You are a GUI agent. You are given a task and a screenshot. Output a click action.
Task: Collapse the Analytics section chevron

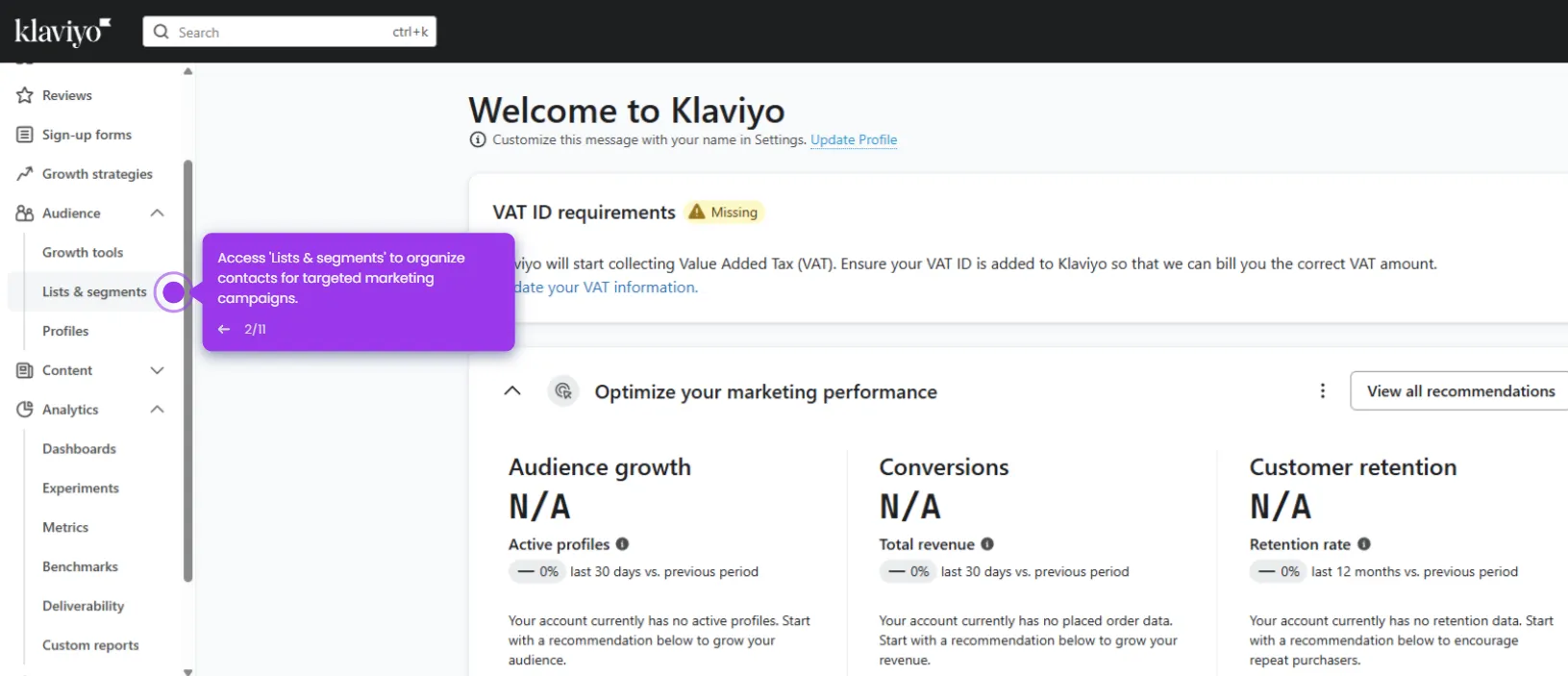(x=158, y=410)
